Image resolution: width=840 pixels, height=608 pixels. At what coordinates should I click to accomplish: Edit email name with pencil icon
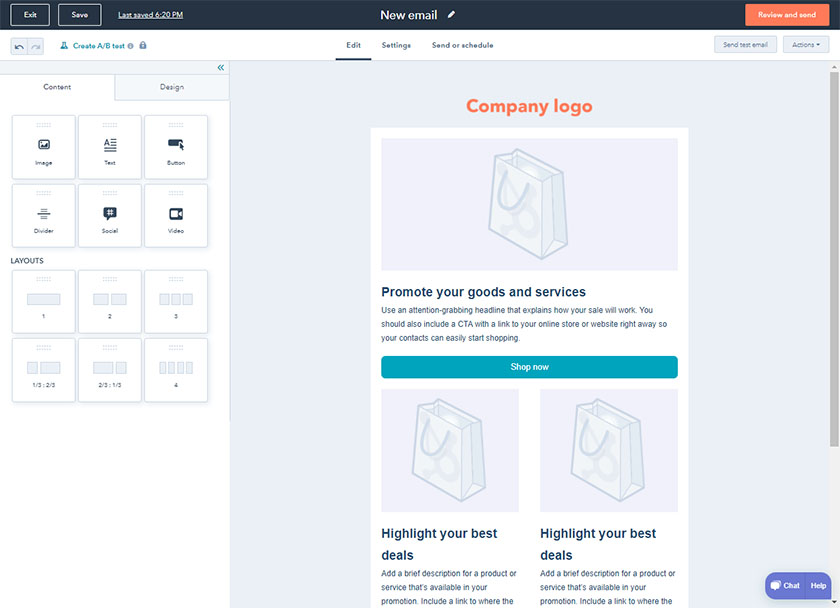click(x=452, y=15)
